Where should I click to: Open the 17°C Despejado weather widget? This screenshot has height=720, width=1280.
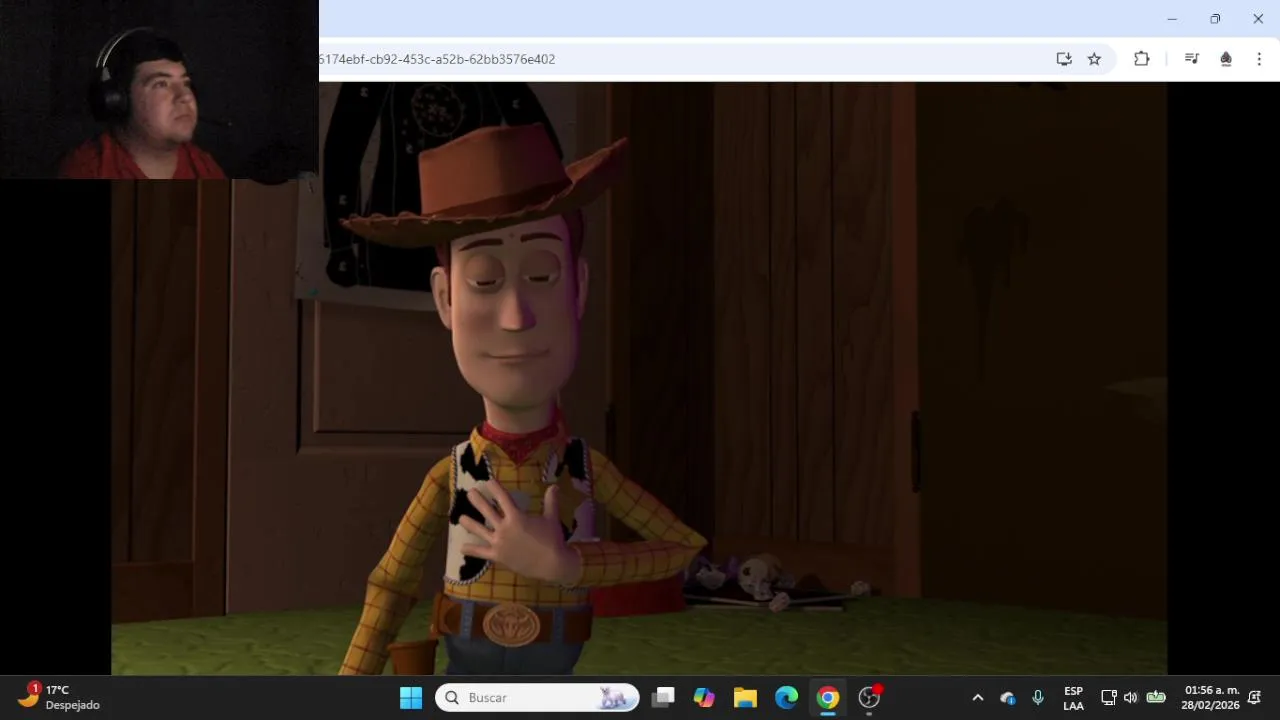point(59,697)
